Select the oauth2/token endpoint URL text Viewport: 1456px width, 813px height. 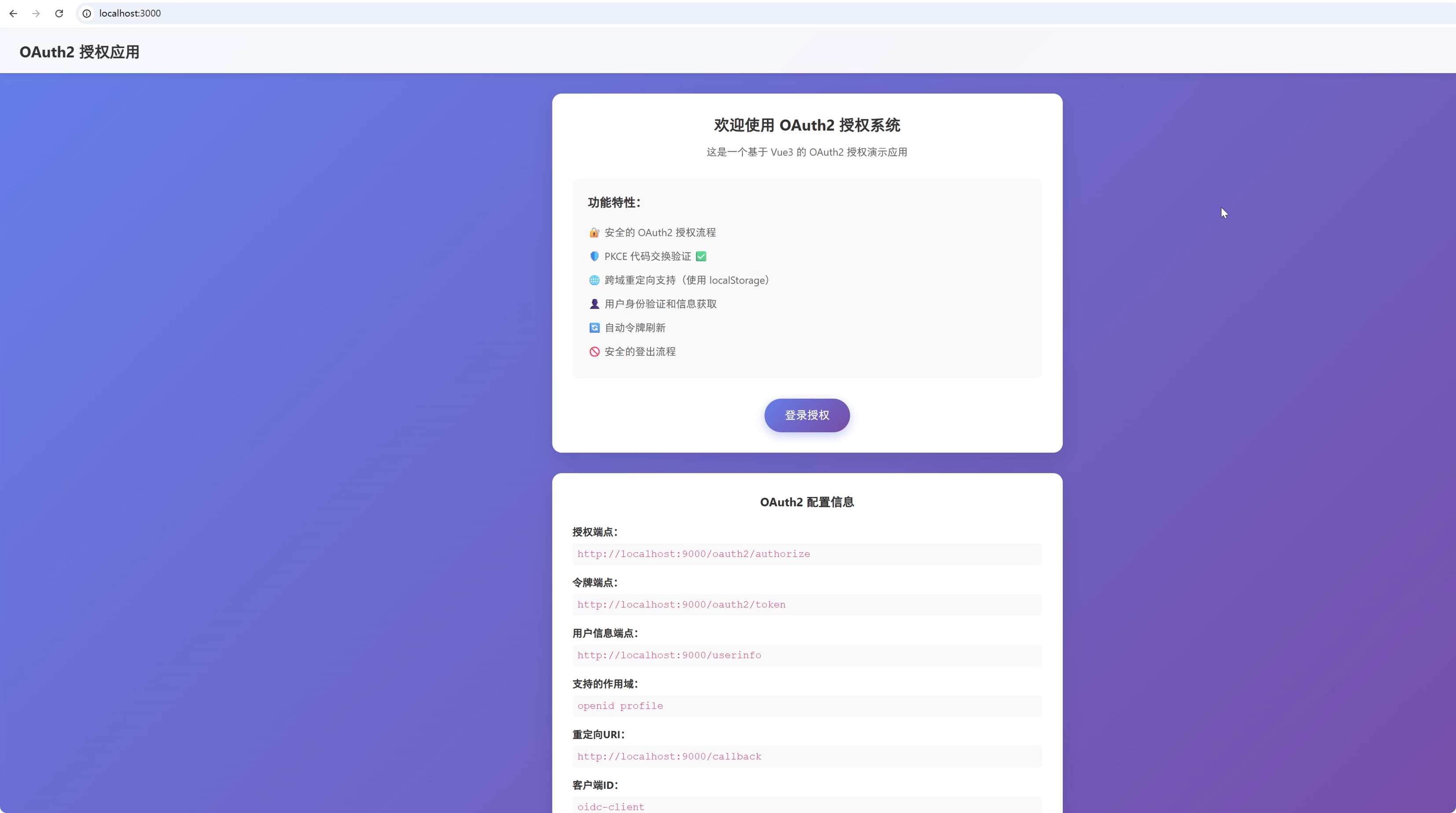(x=681, y=605)
